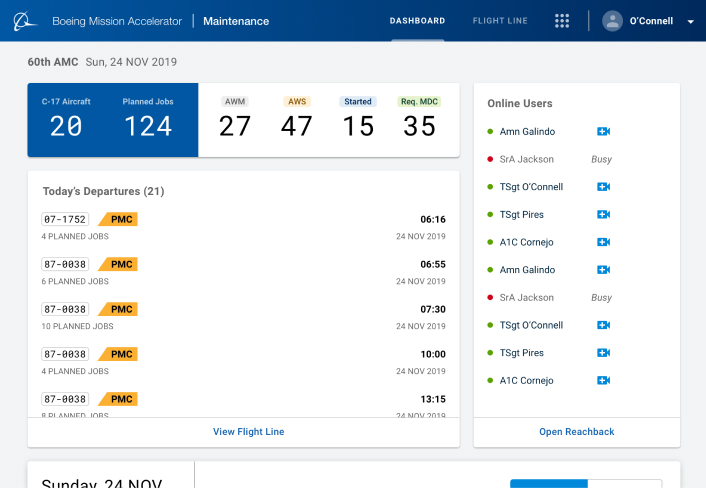The width and height of the screenshot is (706, 488).
Task: Expand the O'Connell account dropdown arrow
Action: [x=691, y=22]
